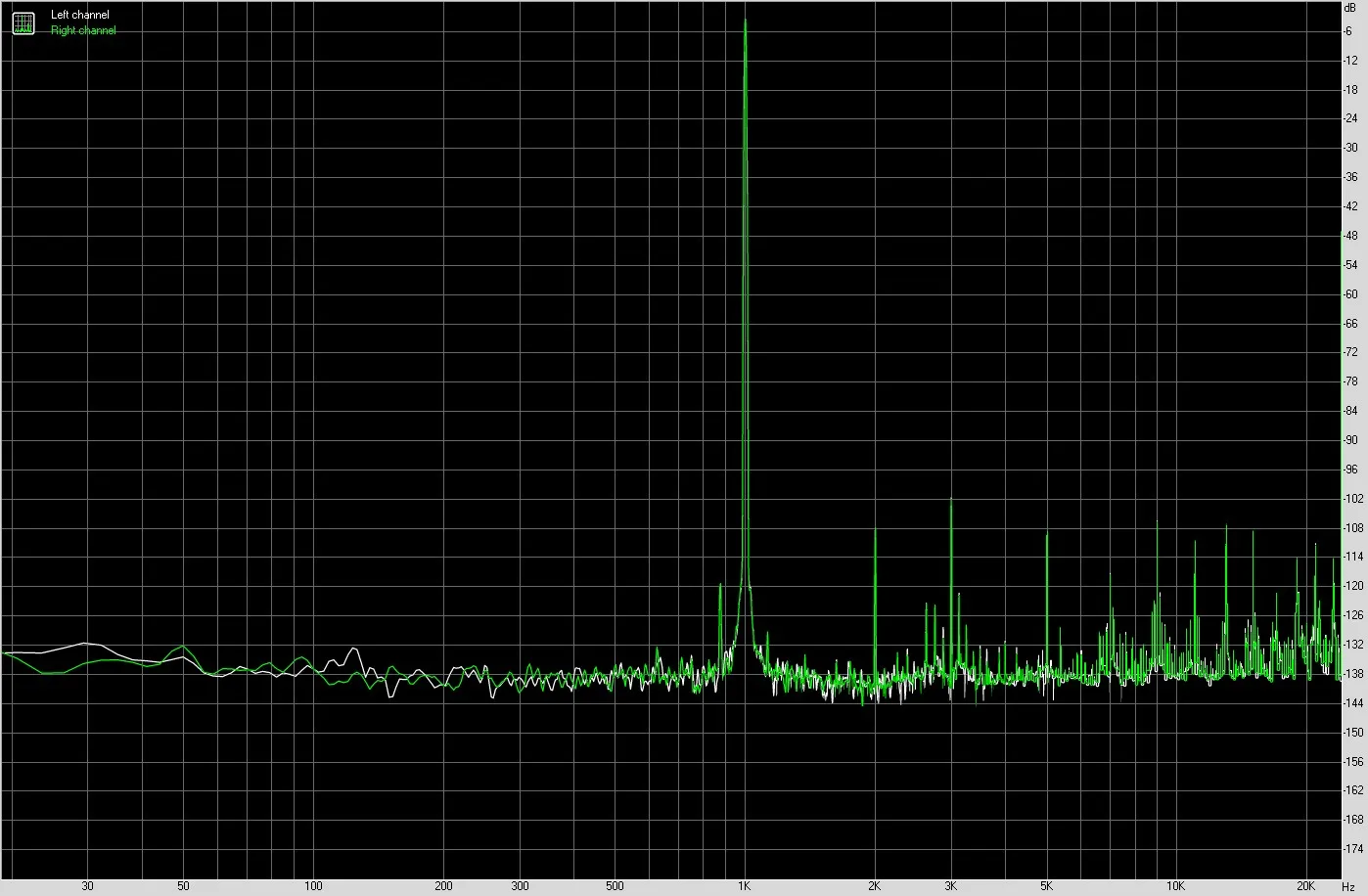Select the Right channel legend label

pyautogui.click(x=83, y=30)
